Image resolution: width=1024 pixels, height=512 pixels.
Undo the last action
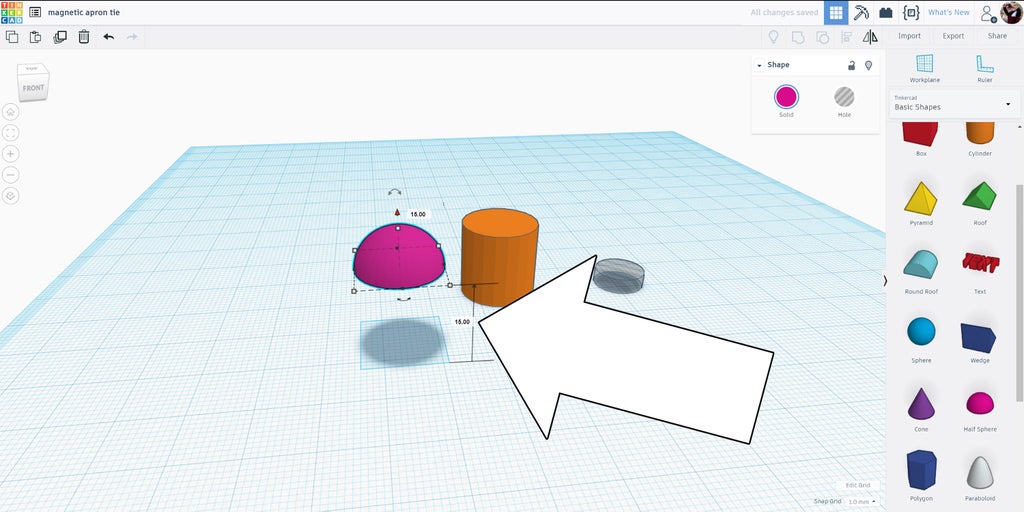coord(108,37)
